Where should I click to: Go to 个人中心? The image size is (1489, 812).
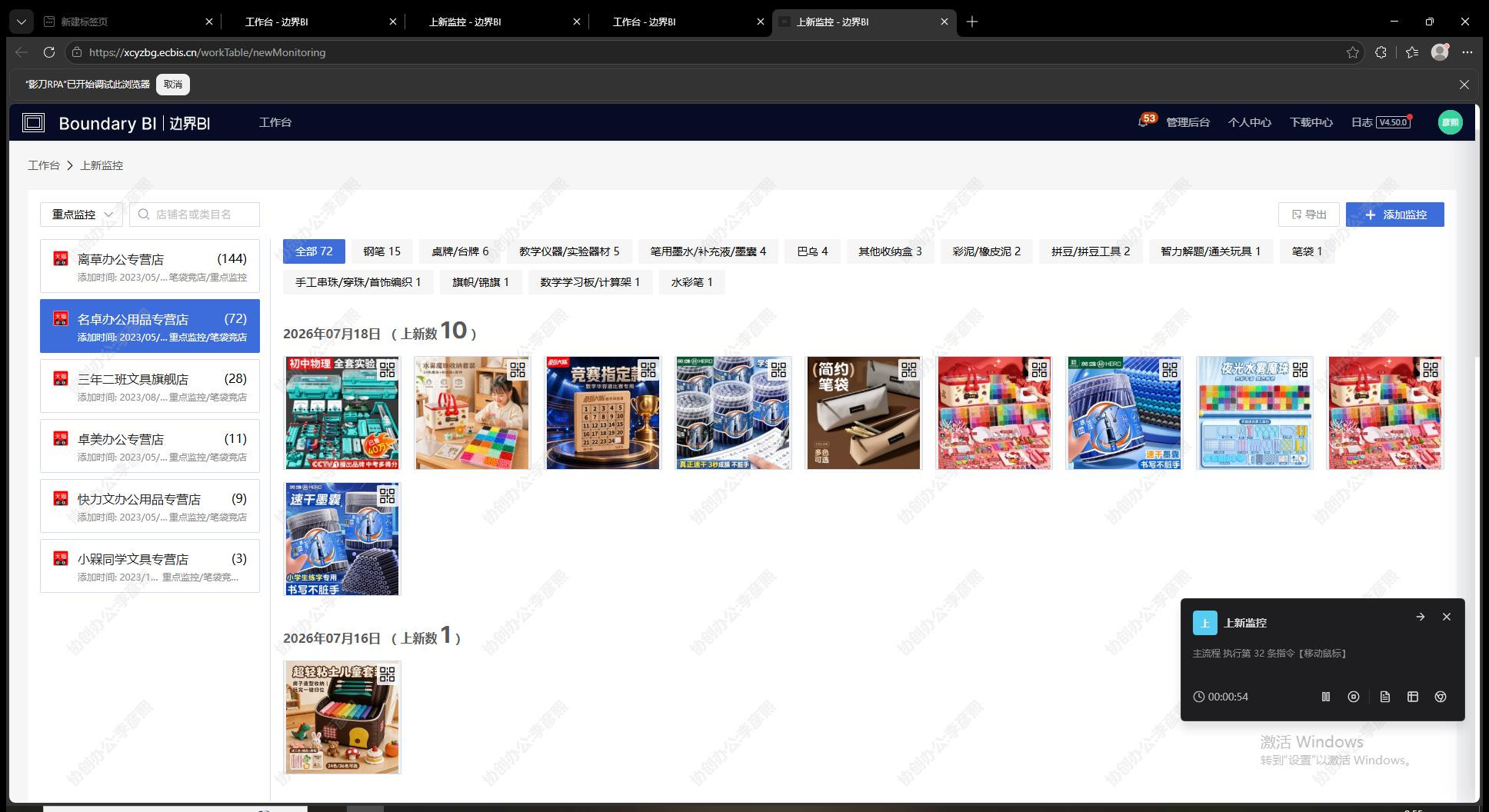point(1249,122)
